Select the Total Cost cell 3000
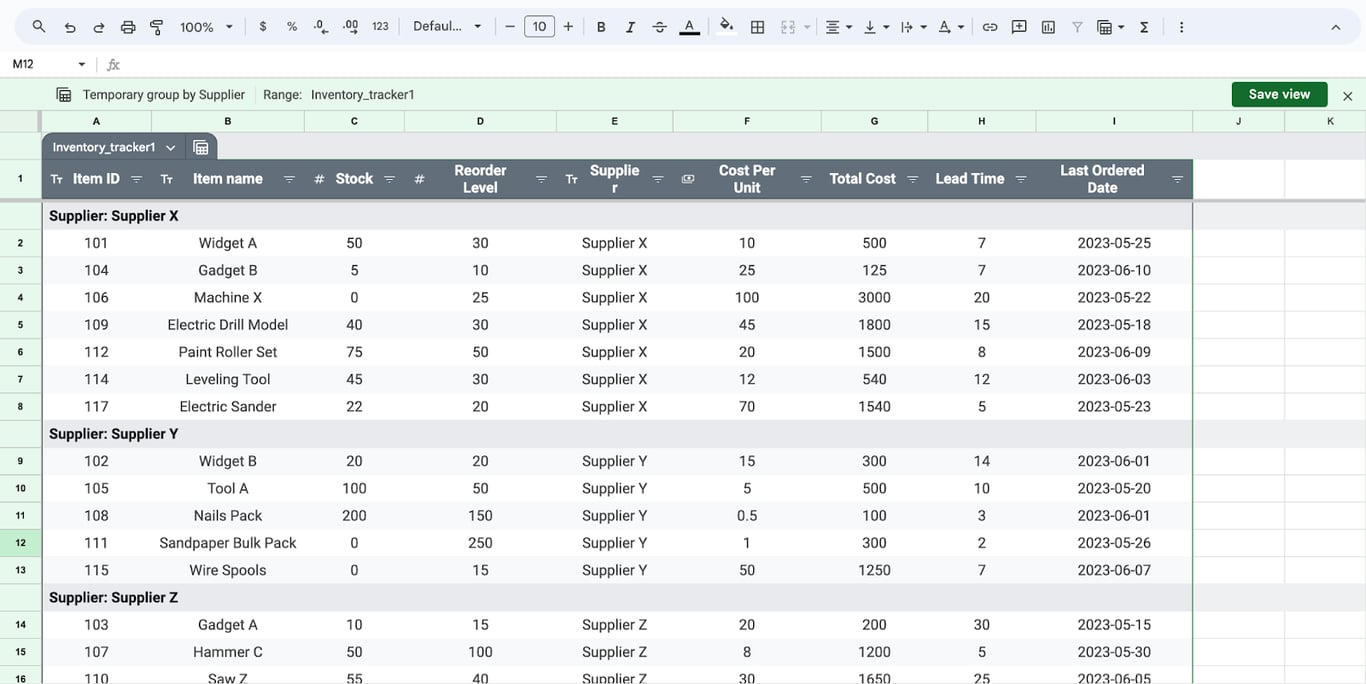Screen dimensions: 1366x684 (x=874, y=298)
